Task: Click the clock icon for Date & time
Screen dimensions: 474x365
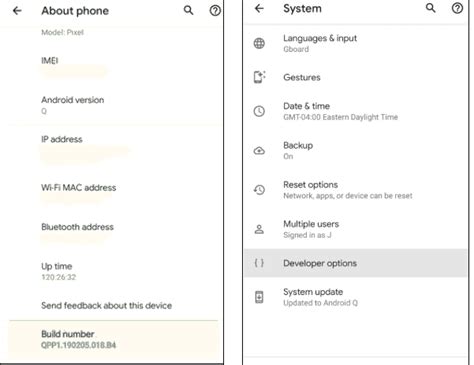Action: (259, 111)
